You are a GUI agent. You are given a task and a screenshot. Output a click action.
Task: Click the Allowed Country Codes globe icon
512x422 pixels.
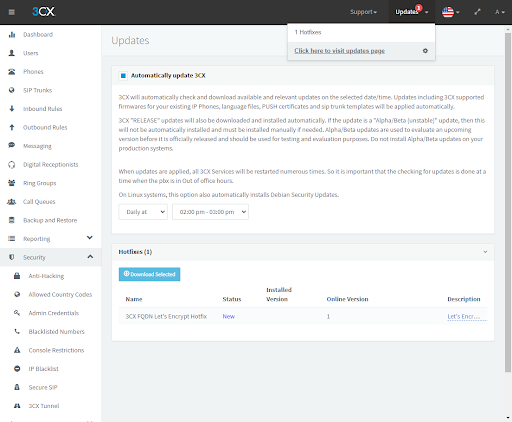pyautogui.click(x=17, y=294)
